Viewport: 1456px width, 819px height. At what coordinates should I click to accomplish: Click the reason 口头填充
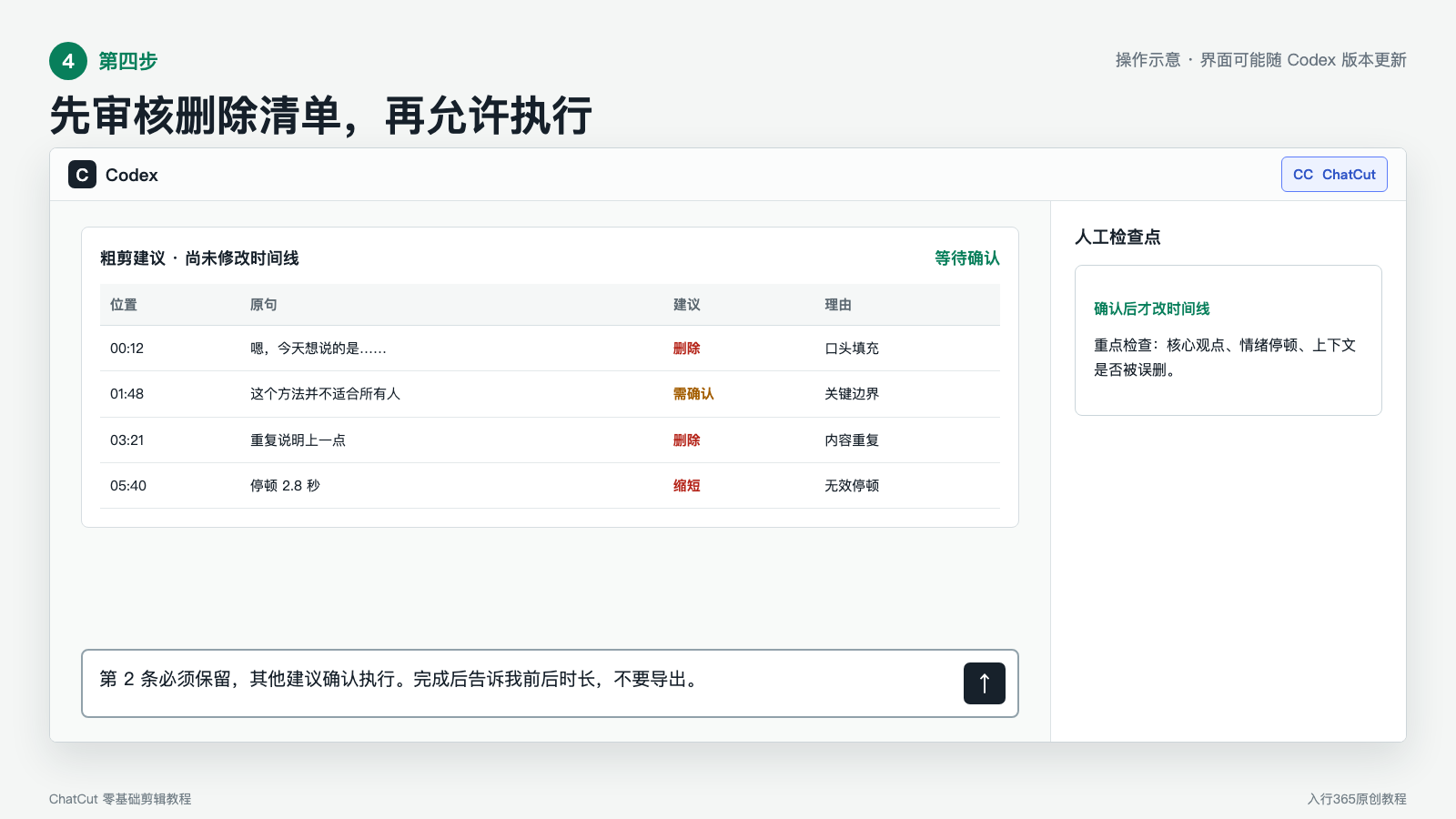852,349
